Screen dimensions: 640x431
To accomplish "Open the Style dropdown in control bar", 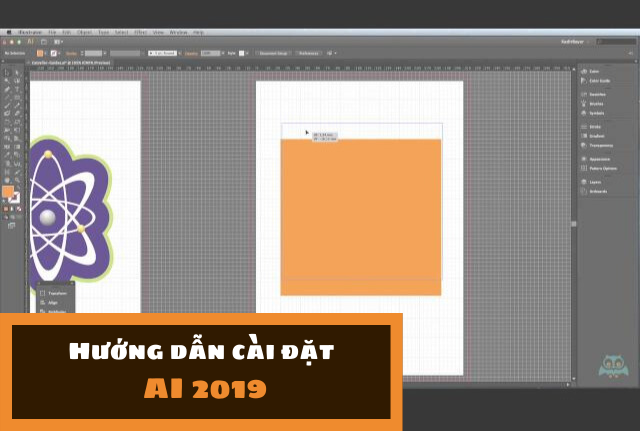I will click(241, 51).
